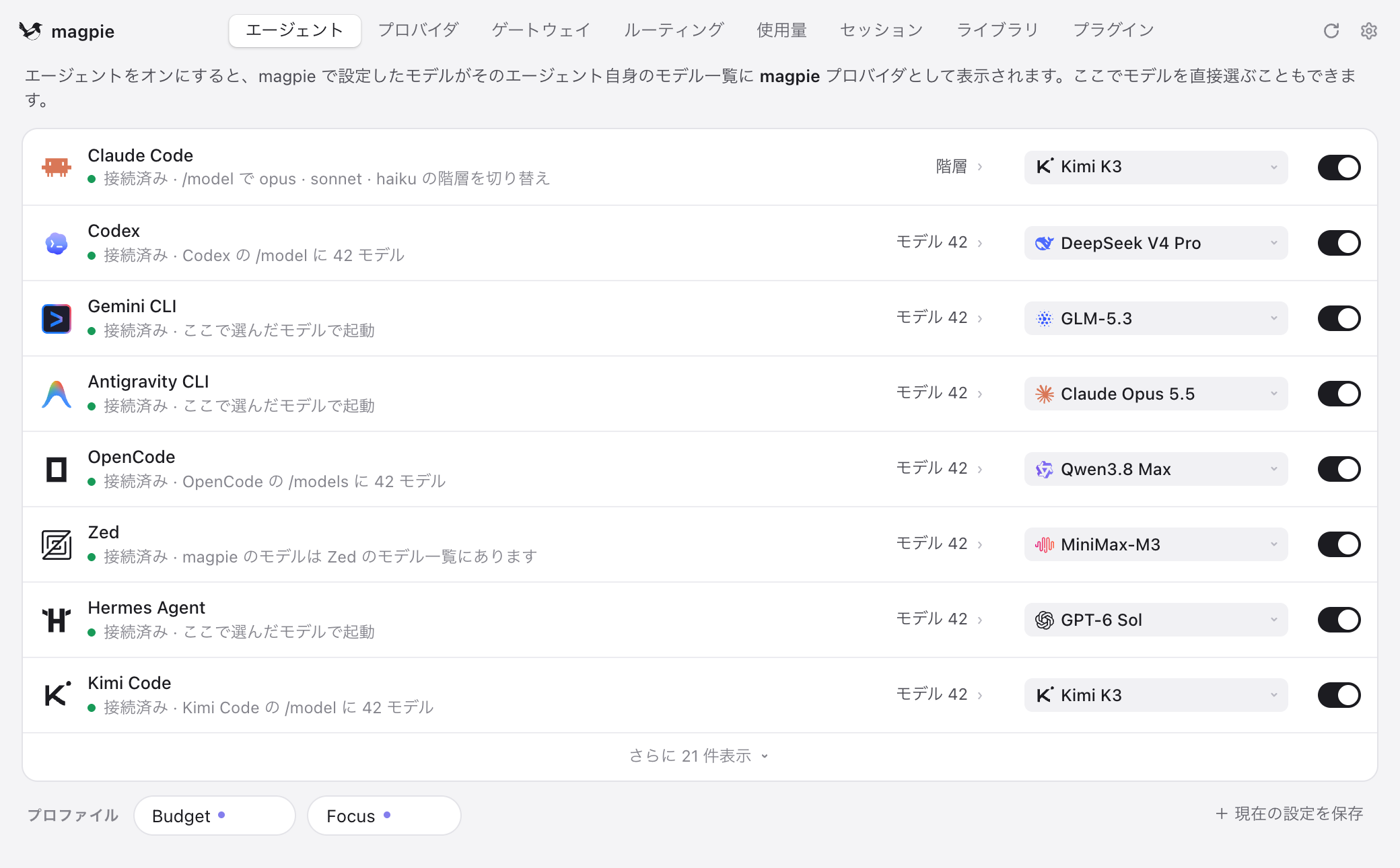1400x868 pixels.
Task: Toggle the Antigravity CLI switch
Action: 1339,394
